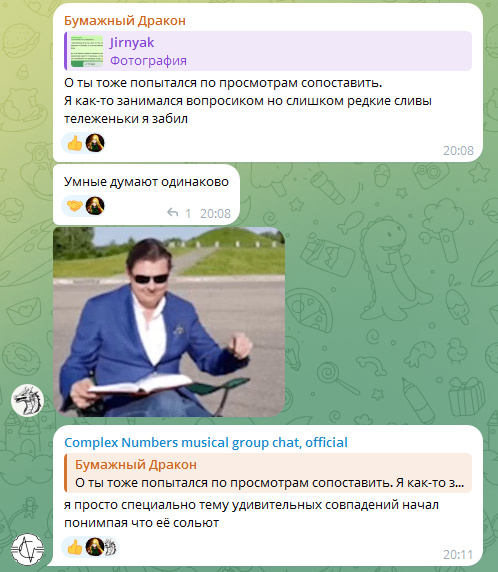498x572 pixels.
Task: Click the girl avatar in the last message's reactions
Action: click(94, 547)
